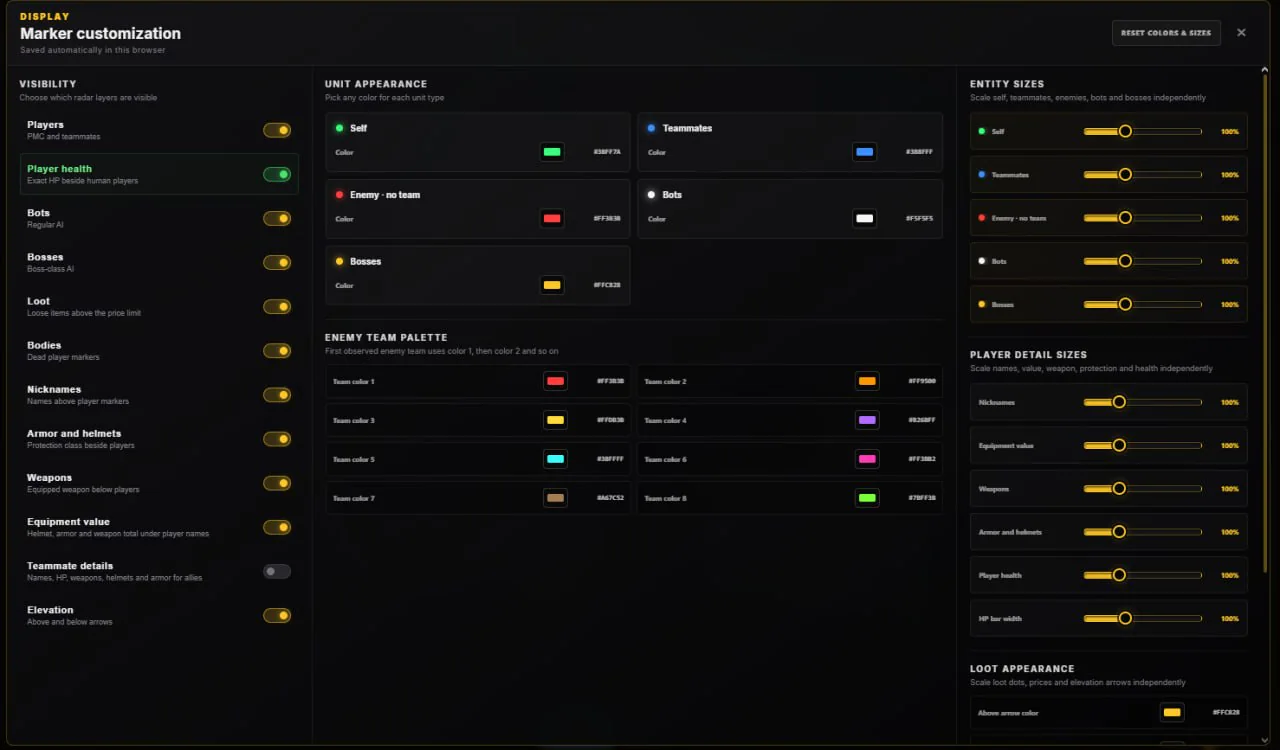Click the Bosses entity size slider
Viewport: 1280px width, 750px height.
1143,304
